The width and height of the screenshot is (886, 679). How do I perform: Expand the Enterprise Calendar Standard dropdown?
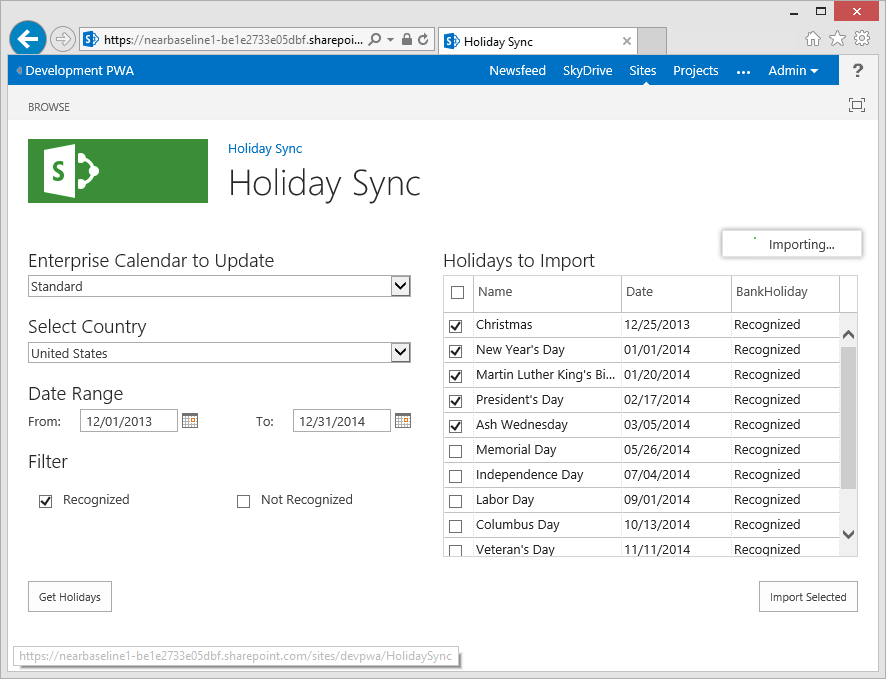point(400,287)
